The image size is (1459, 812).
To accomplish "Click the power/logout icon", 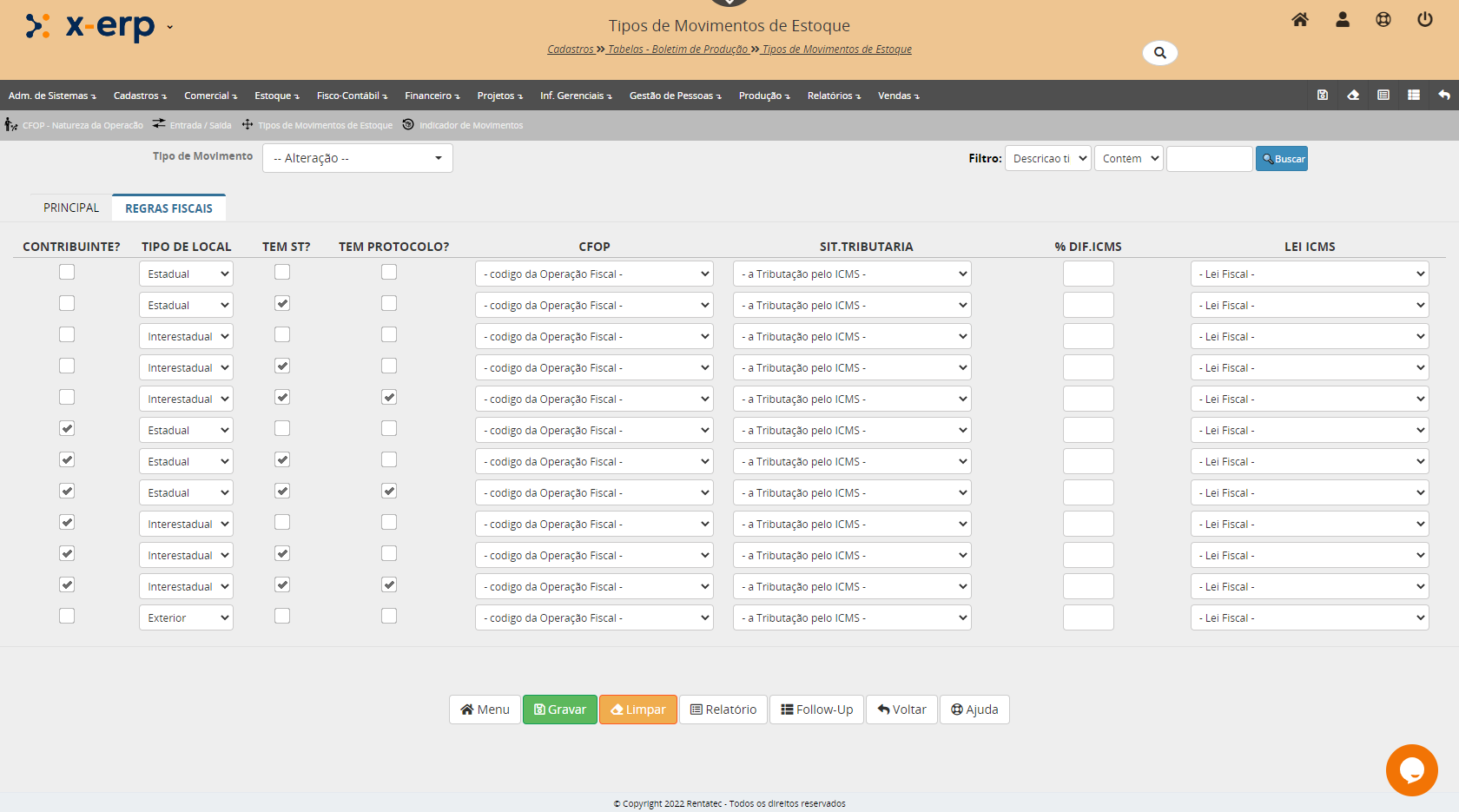I will [x=1424, y=20].
